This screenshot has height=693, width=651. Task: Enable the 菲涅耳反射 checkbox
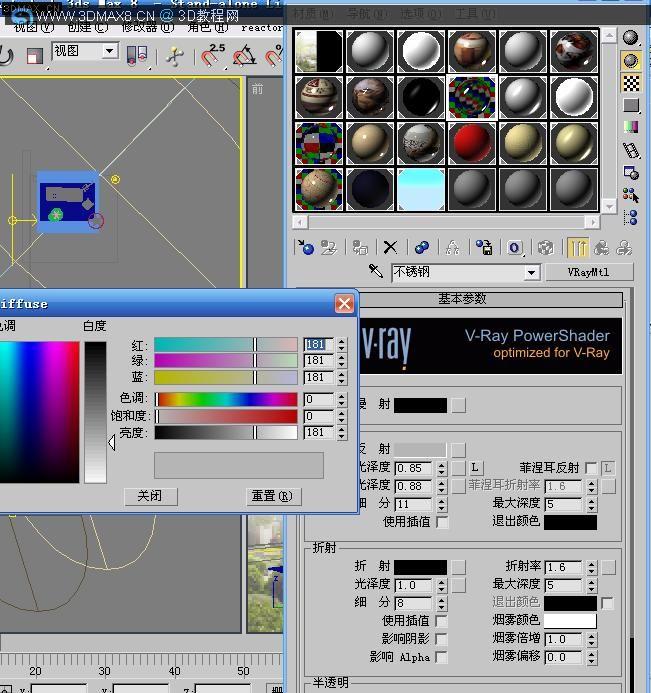(x=590, y=468)
